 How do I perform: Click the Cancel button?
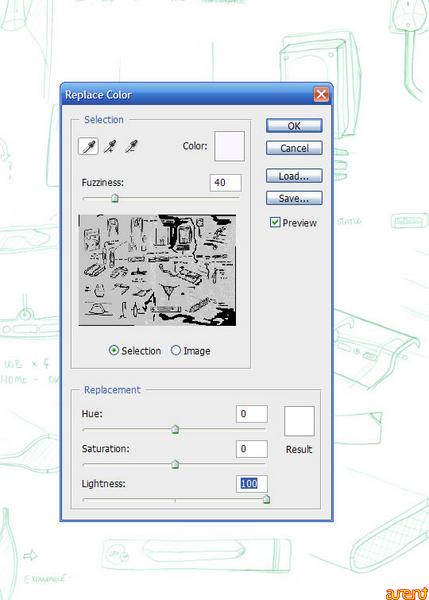[x=294, y=148]
